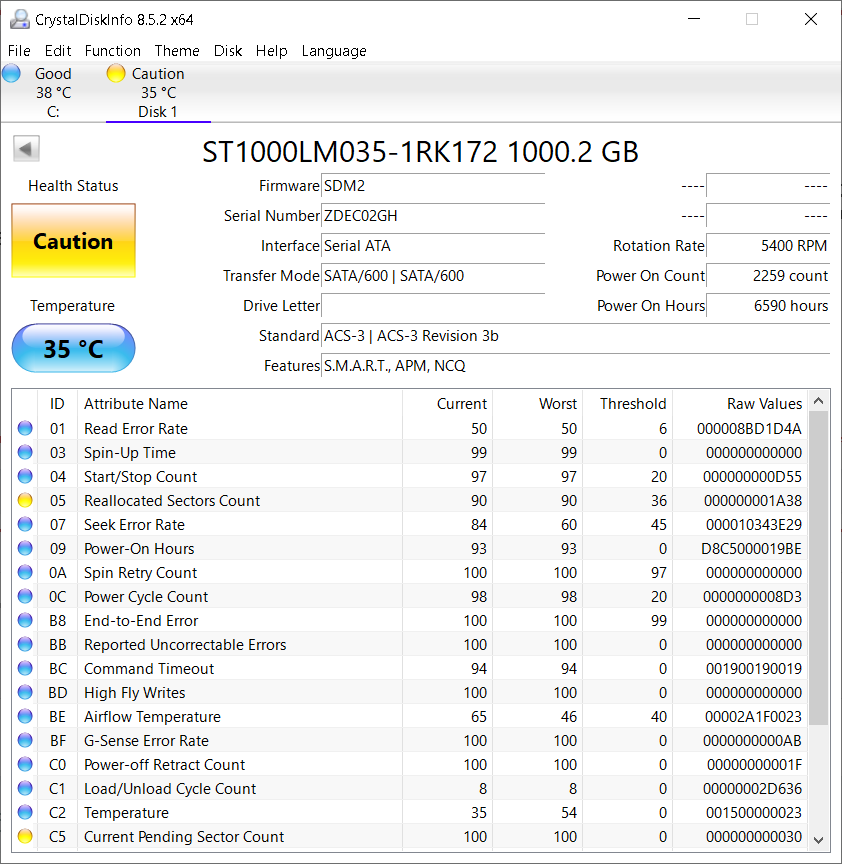842x864 pixels.
Task: Click status orb of End-to-End Error row
Action: [25, 620]
